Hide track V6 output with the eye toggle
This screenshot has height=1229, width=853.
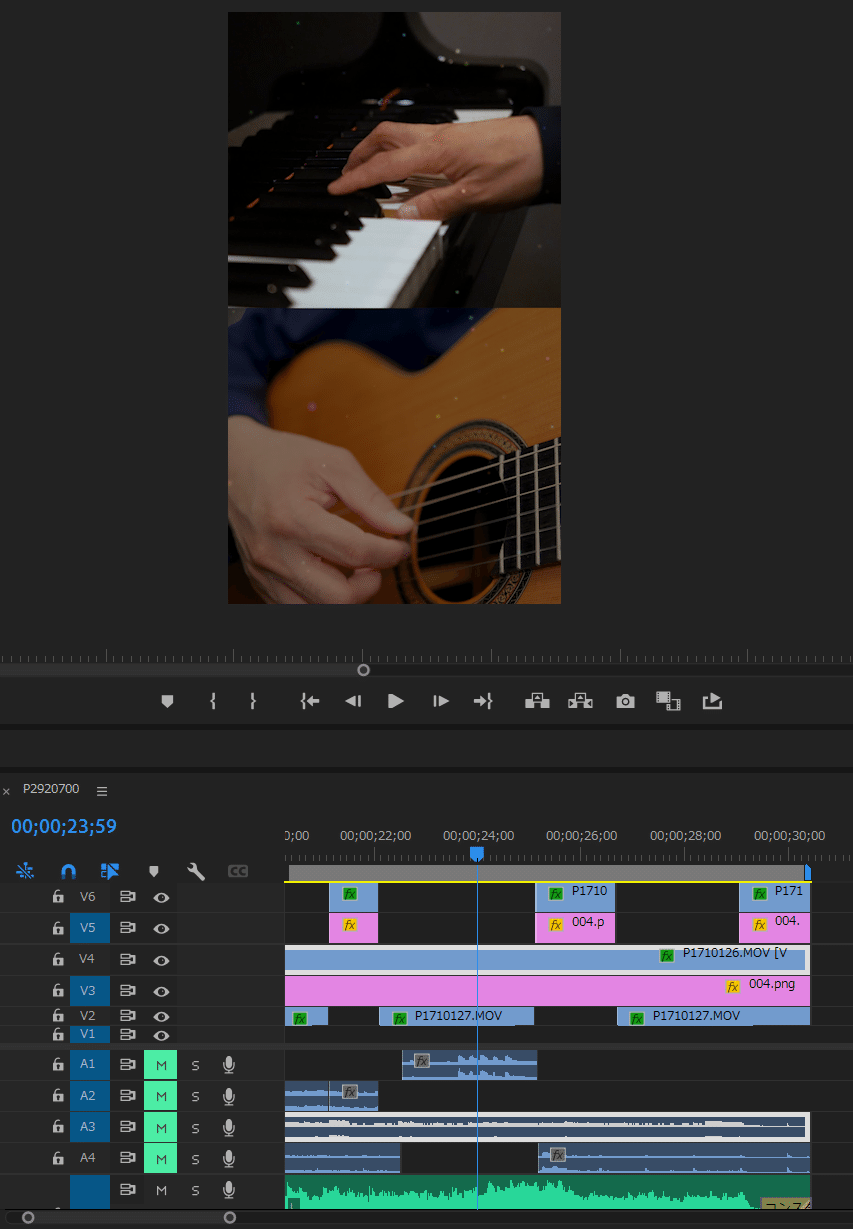click(160, 896)
